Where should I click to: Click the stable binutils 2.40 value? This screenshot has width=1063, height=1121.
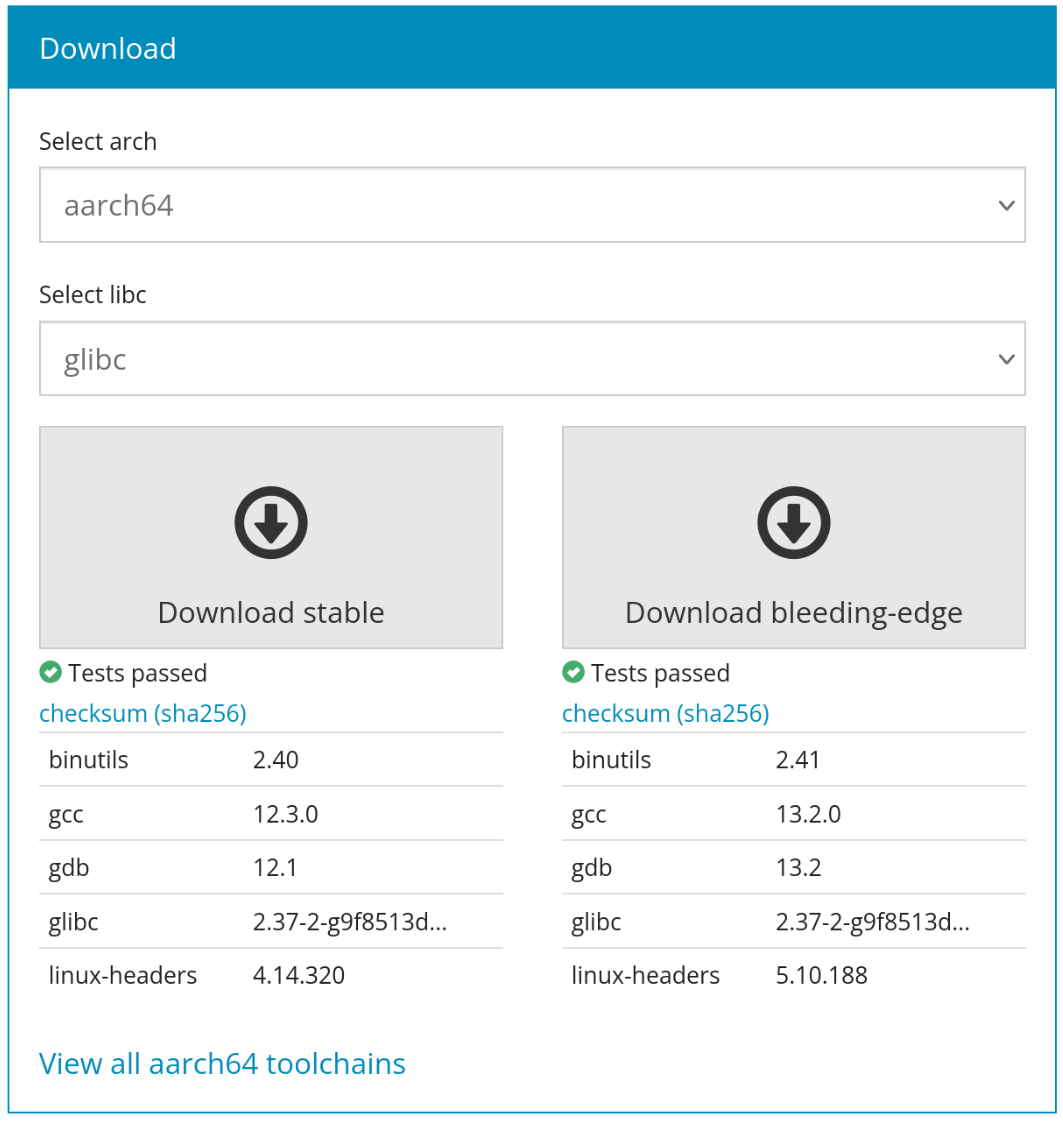click(276, 760)
